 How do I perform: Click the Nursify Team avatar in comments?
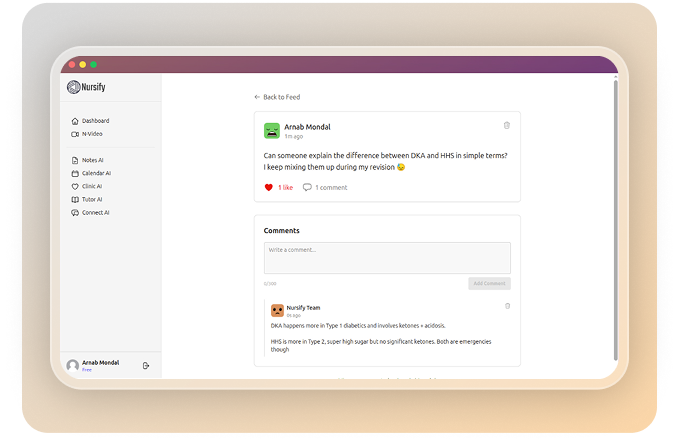[277, 311]
